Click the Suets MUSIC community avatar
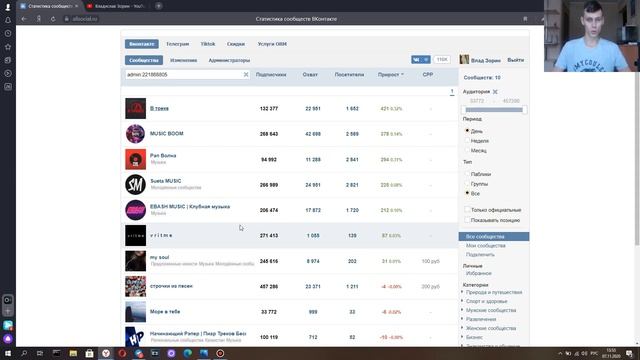This screenshot has height=360, width=640. 136,184
